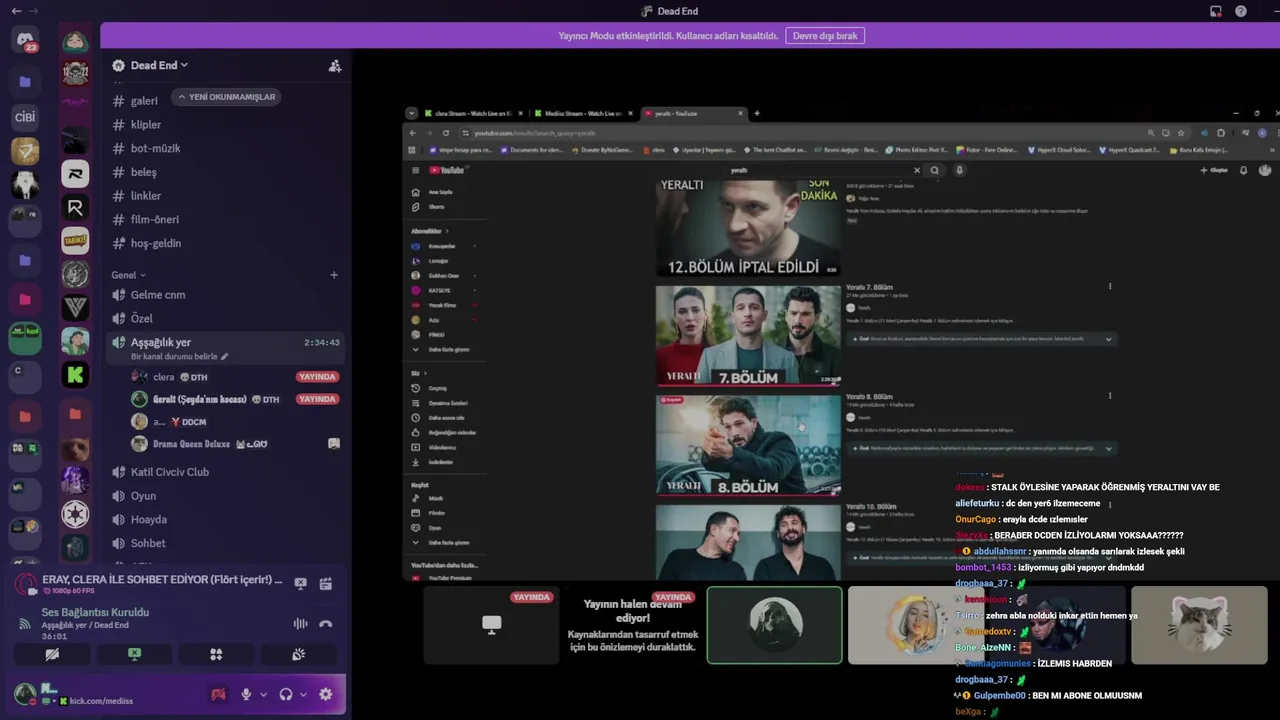The width and height of the screenshot is (1280, 720).
Task: Select white R logo server icon
Action: [75, 174]
